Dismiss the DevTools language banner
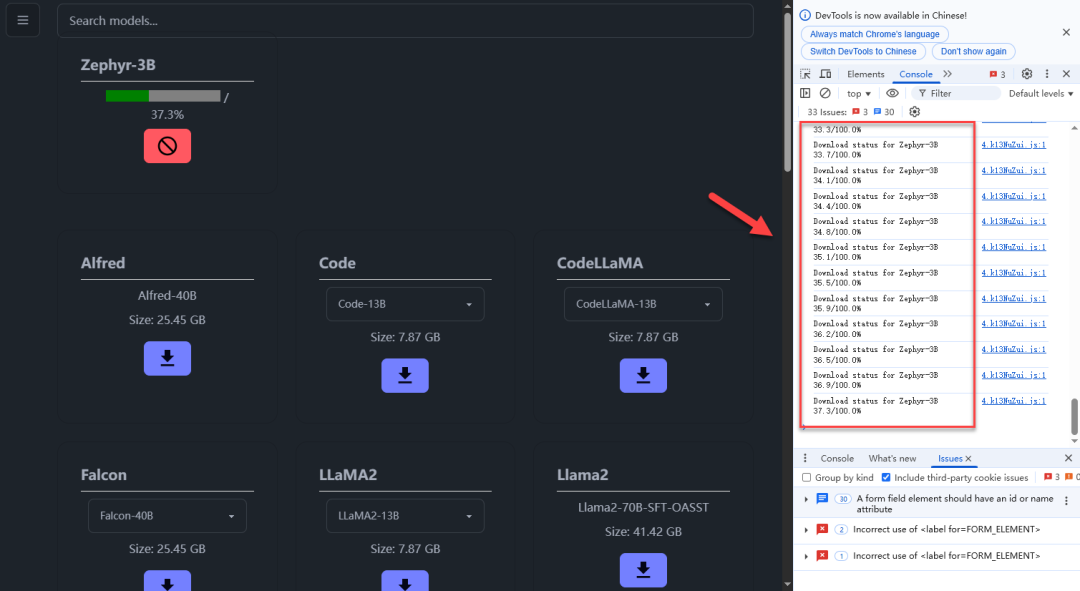This screenshot has width=1080, height=591. pyautogui.click(x=1066, y=32)
